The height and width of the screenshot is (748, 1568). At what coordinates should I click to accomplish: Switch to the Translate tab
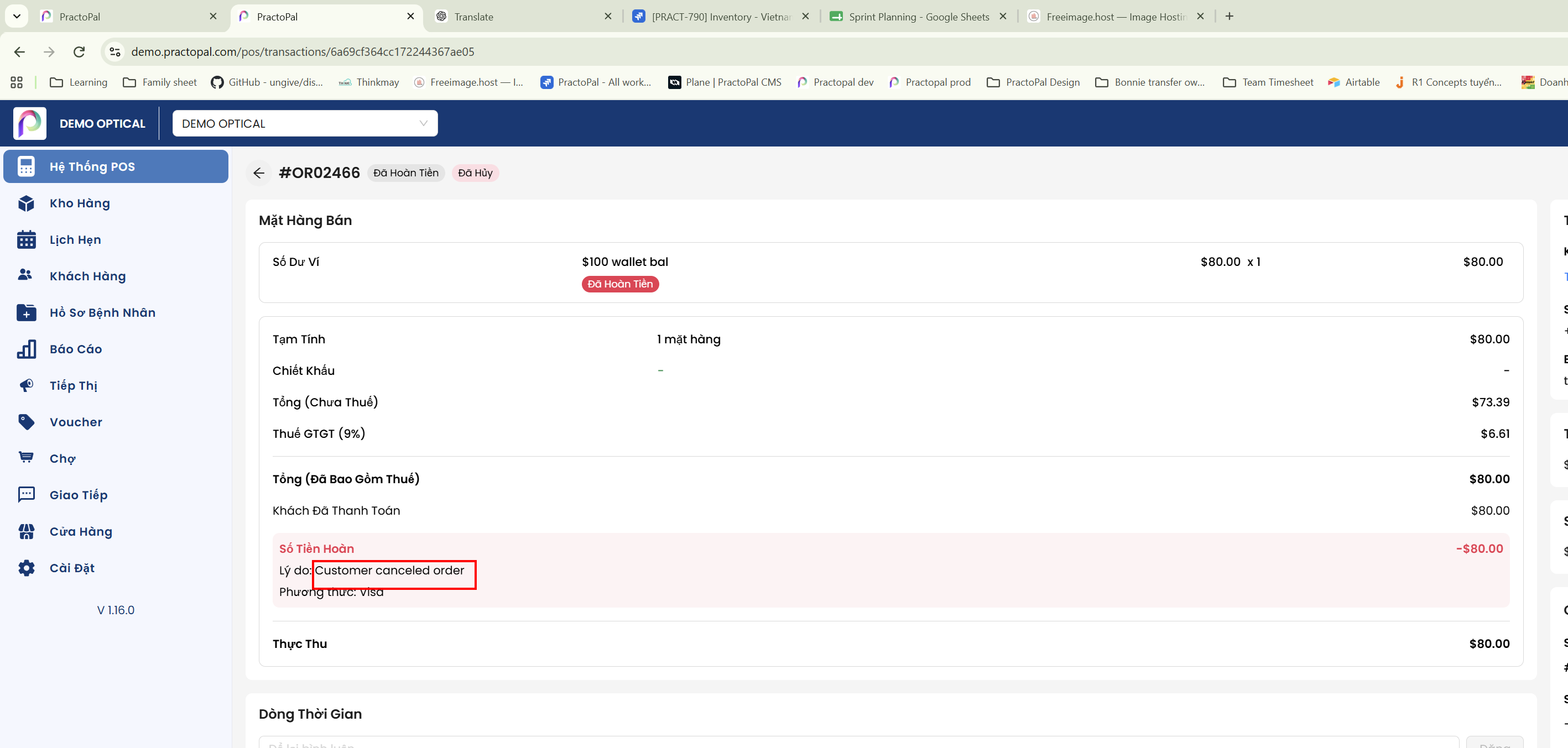tap(524, 17)
